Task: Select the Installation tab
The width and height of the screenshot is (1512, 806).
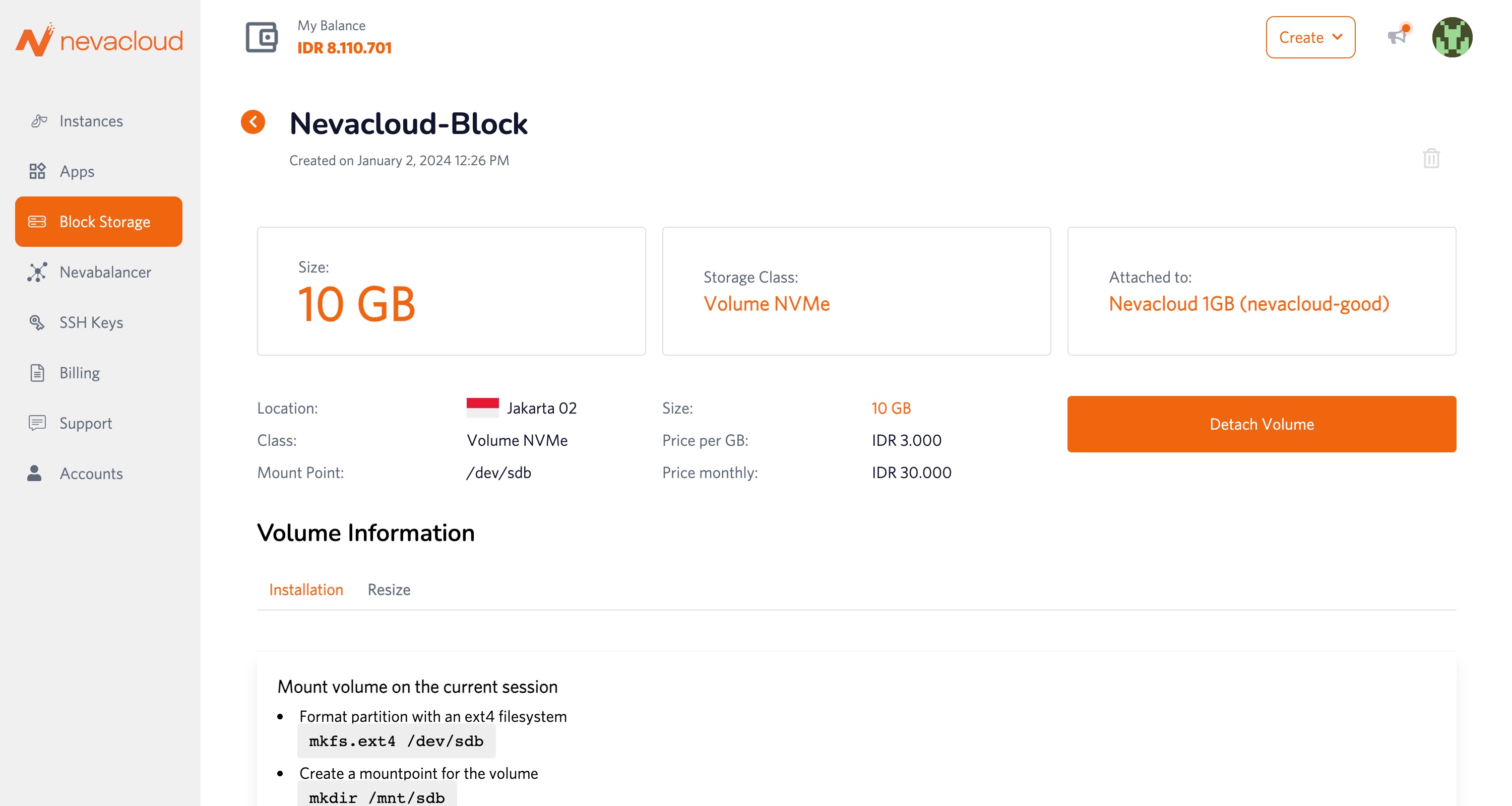Action: [x=306, y=589]
